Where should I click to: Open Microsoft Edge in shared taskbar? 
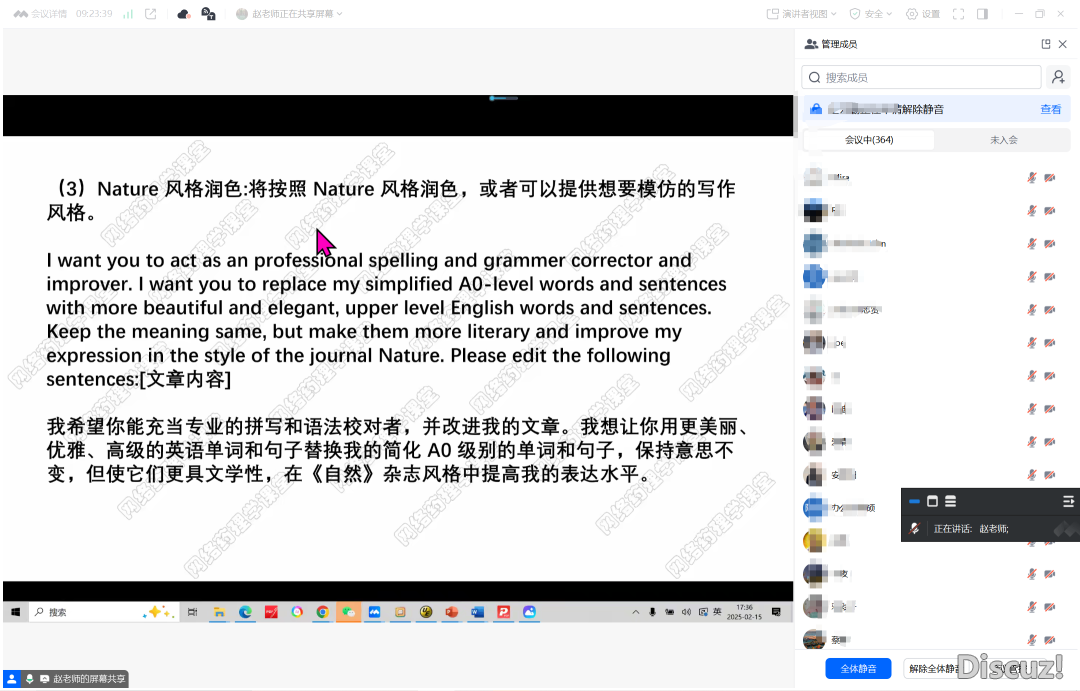[245, 612]
